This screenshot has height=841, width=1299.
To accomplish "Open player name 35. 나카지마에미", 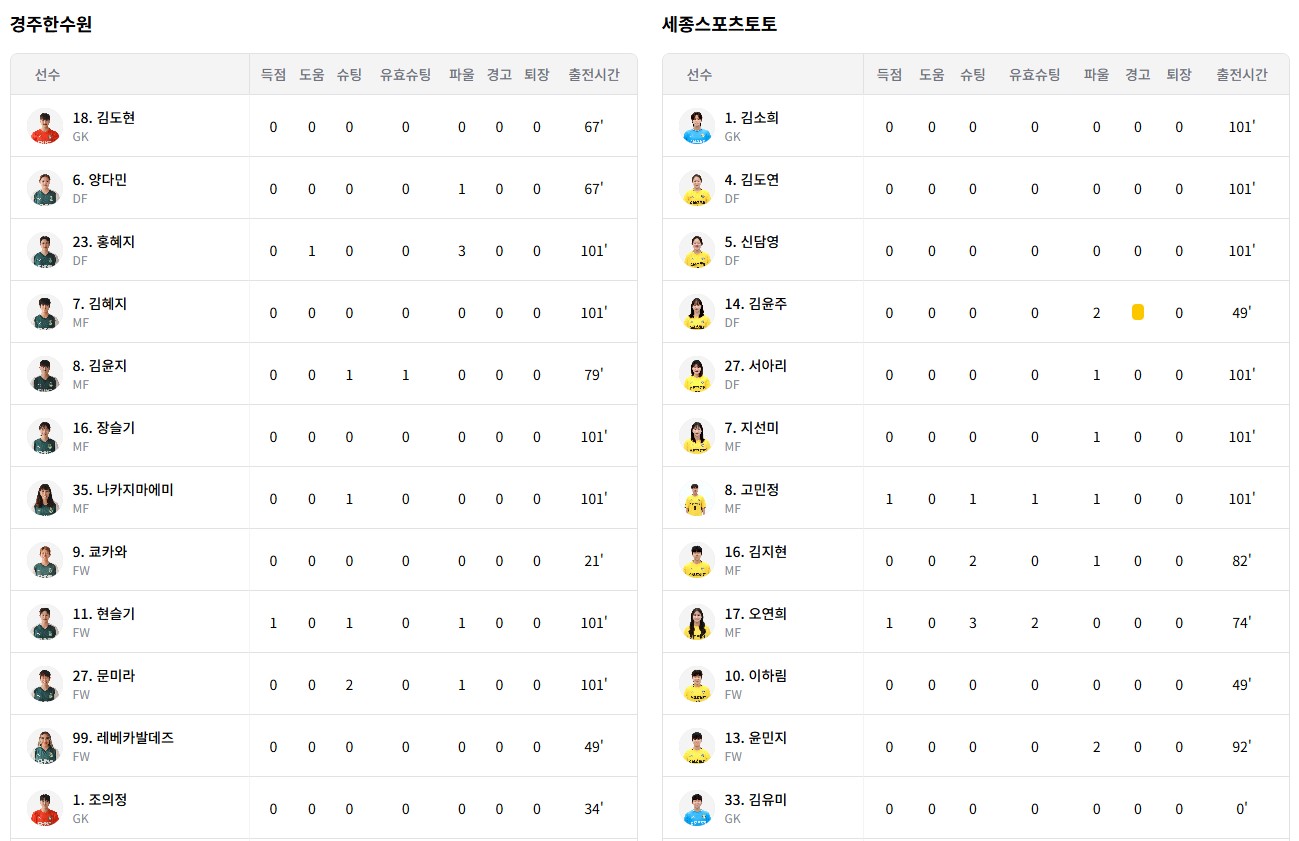I will point(123,490).
